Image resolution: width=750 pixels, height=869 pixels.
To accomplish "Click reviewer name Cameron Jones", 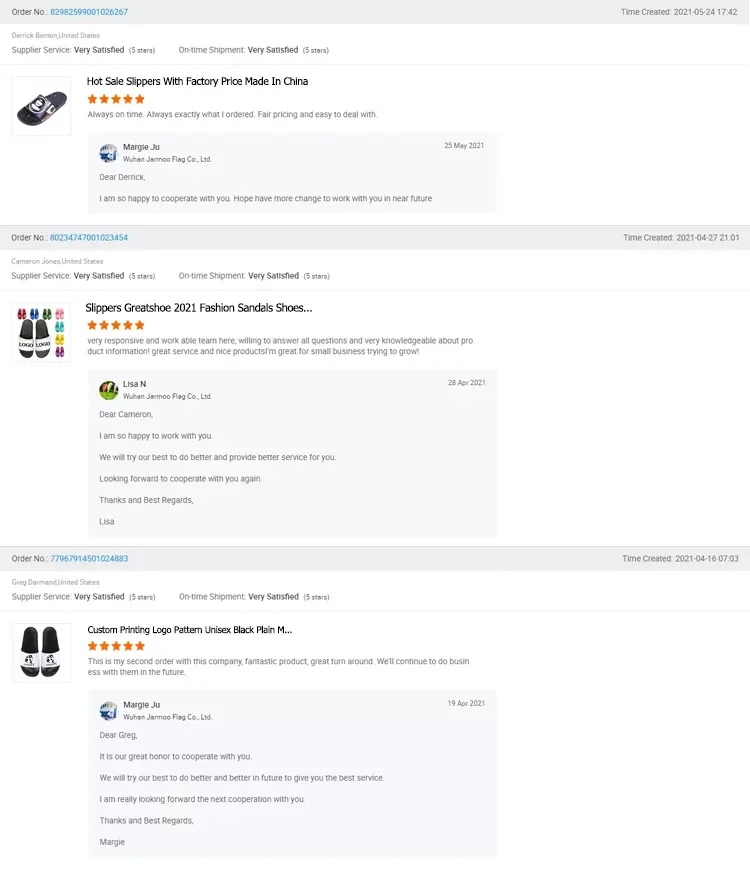I will tap(36, 261).
